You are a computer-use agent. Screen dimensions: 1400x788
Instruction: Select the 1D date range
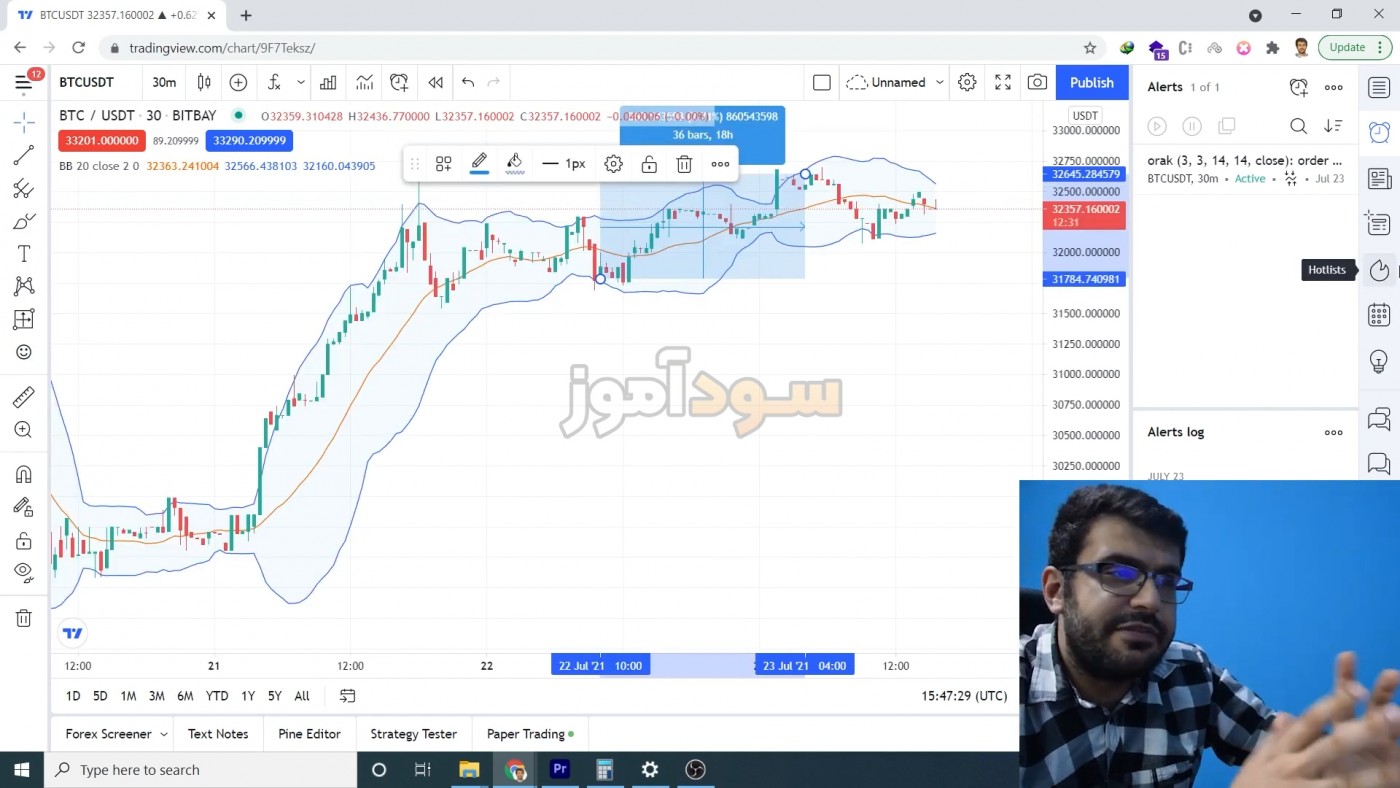tap(73, 696)
